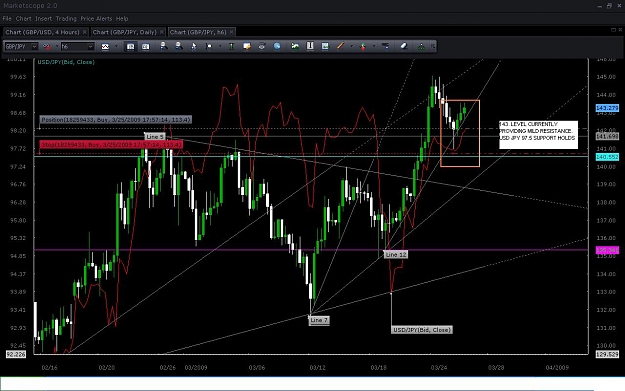Click the Line 5 label on chart
The width and height of the screenshot is (625, 391).
click(x=155, y=137)
